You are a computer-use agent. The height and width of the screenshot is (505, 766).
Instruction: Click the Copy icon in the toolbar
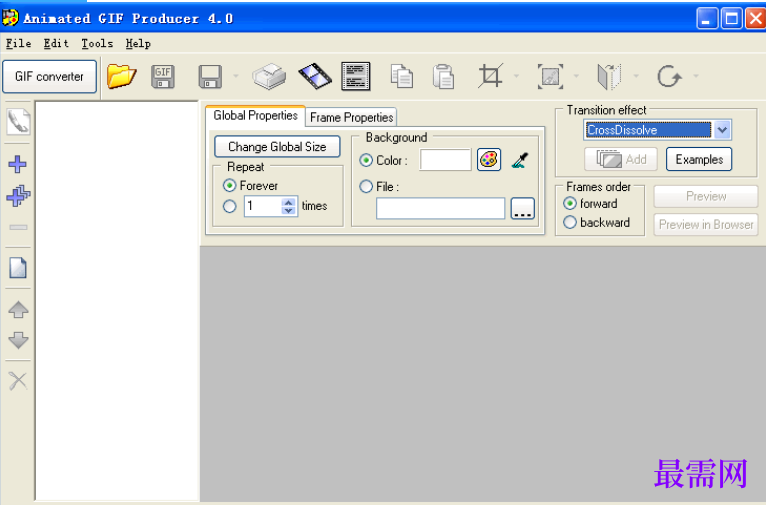coord(402,77)
